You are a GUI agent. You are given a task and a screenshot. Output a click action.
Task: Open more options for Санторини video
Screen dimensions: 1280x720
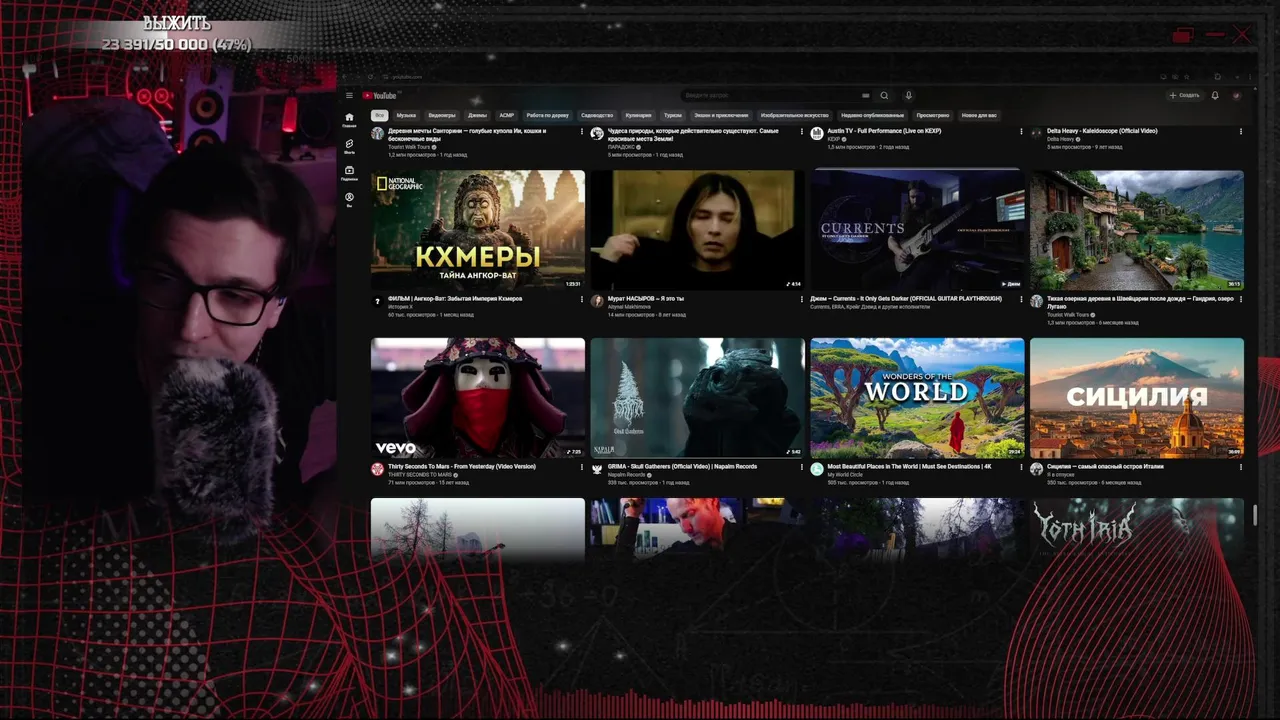(x=581, y=131)
